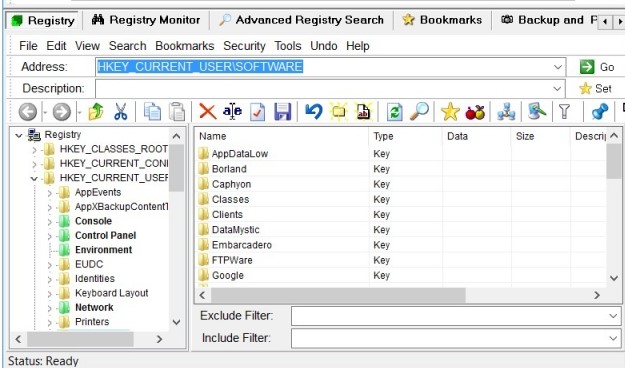The image size is (625, 368).
Task: Expand the Control Panel tree node
Action: (x=49, y=236)
